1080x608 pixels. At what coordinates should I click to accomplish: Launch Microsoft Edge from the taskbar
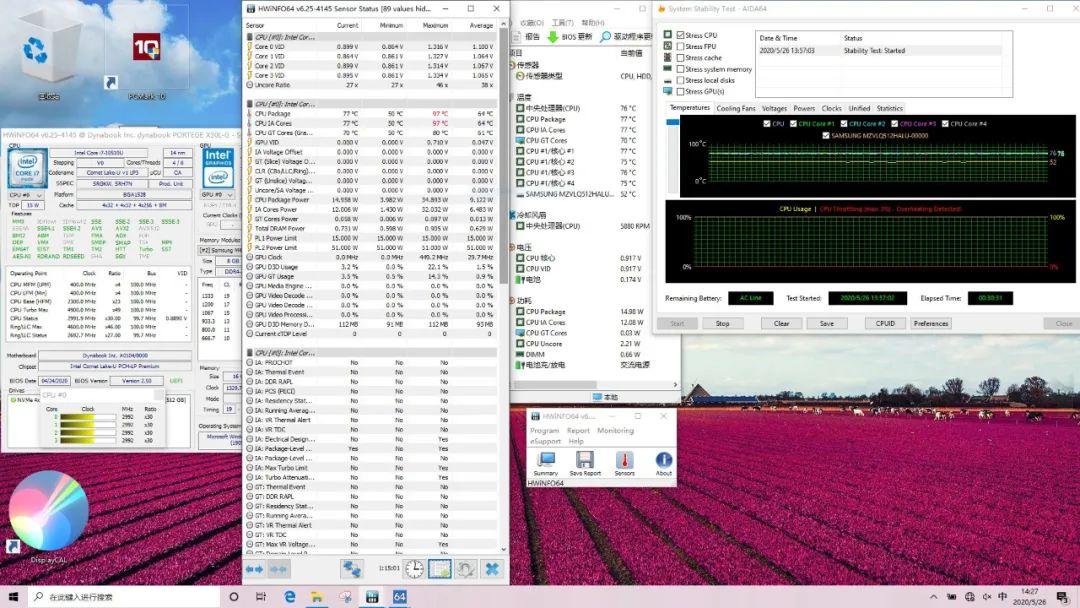(x=290, y=597)
